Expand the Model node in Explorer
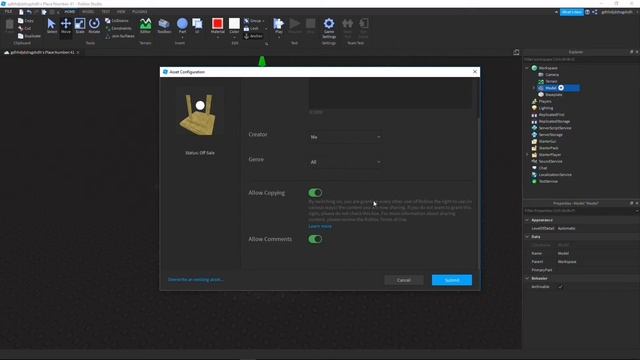This screenshot has width=640, height=360. tap(534, 88)
